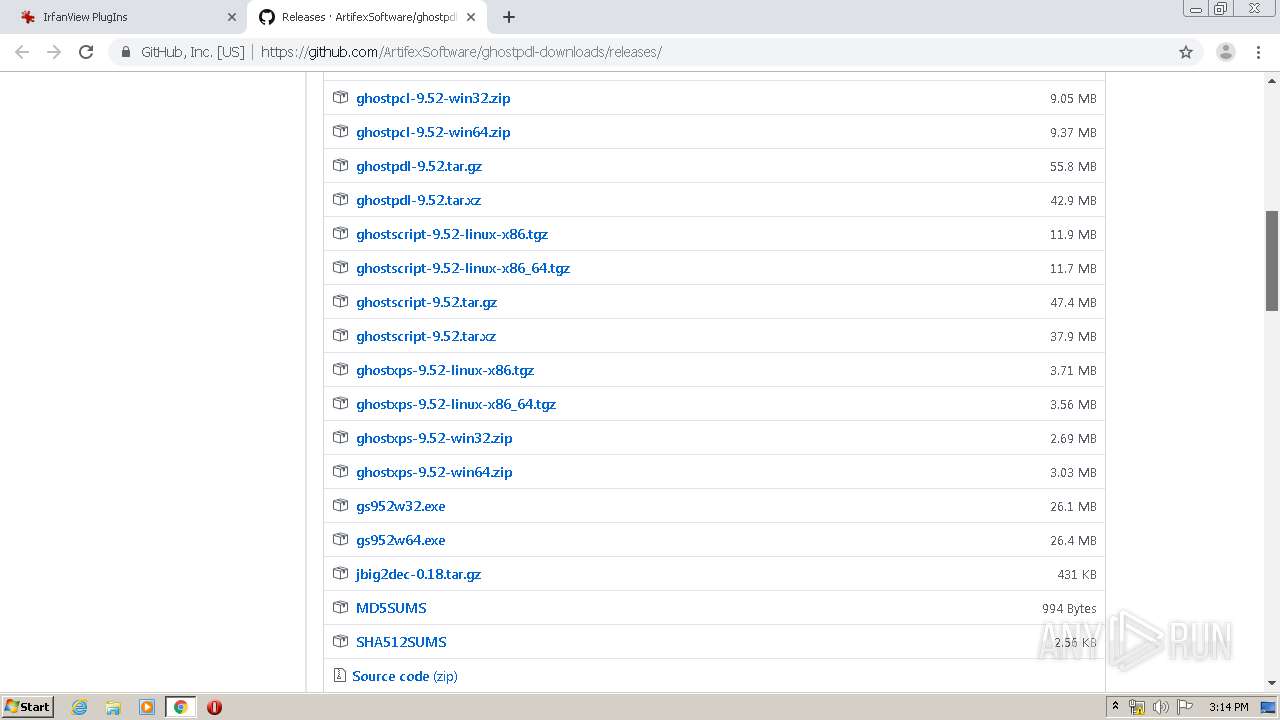This screenshot has width=1280, height=720.
Task: Click the padlock site info icon
Action: point(126,52)
